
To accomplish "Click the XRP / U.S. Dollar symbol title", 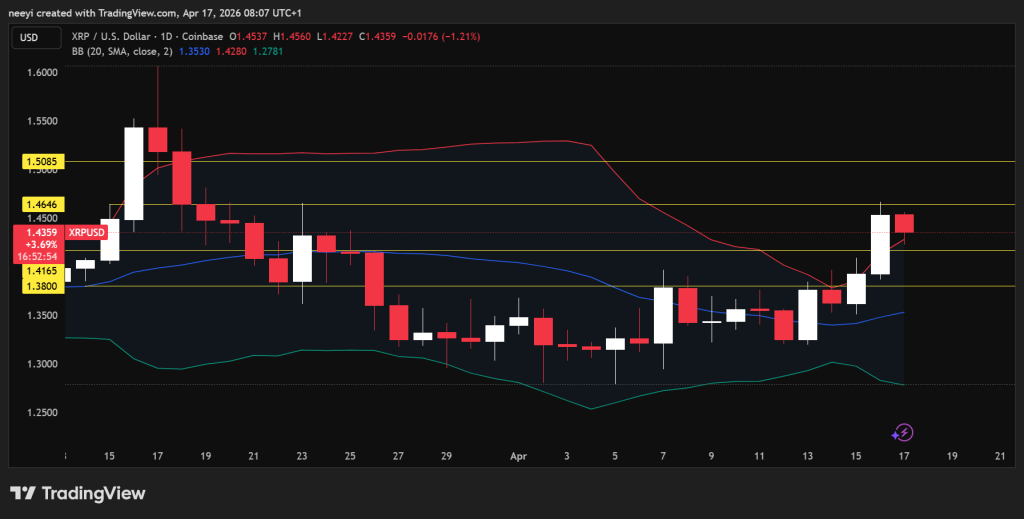I will (x=109, y=36).
